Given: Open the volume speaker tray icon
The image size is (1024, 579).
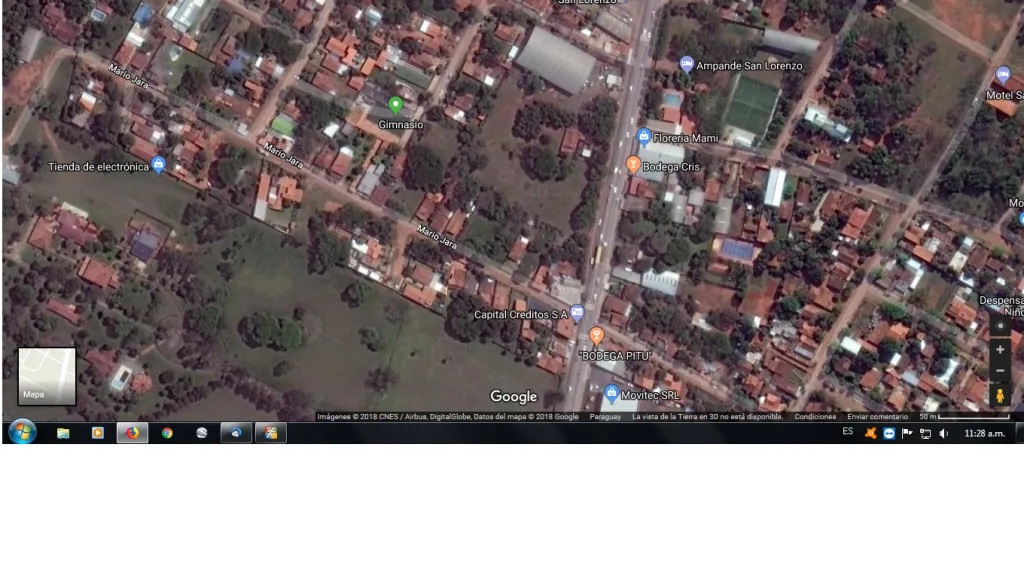Looking at the screenshot, I should click(944, 433).
